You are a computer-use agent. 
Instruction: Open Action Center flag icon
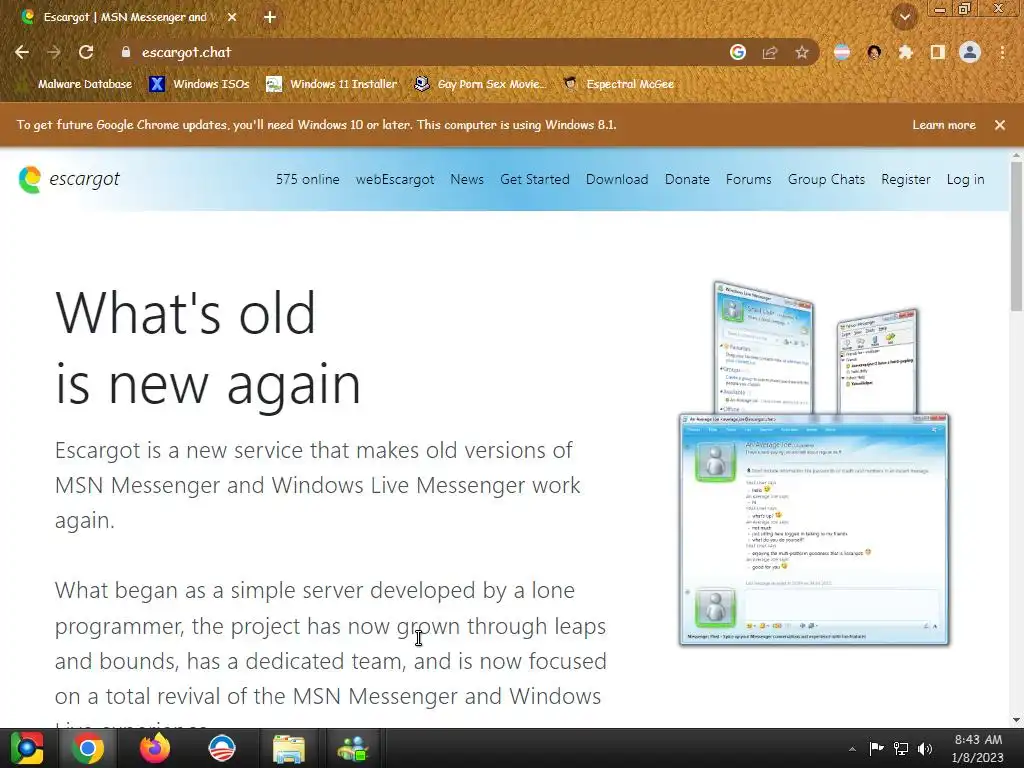click(x=876, y=748)
